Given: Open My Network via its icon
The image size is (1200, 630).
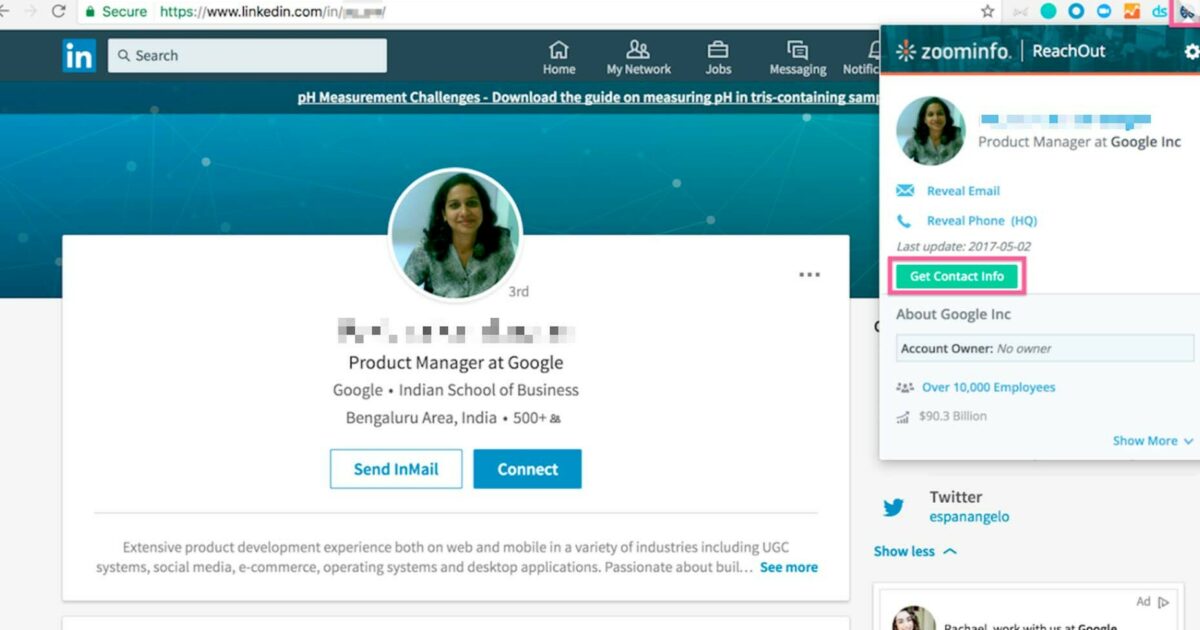Looking at the screenshot, I should point(638,50).
